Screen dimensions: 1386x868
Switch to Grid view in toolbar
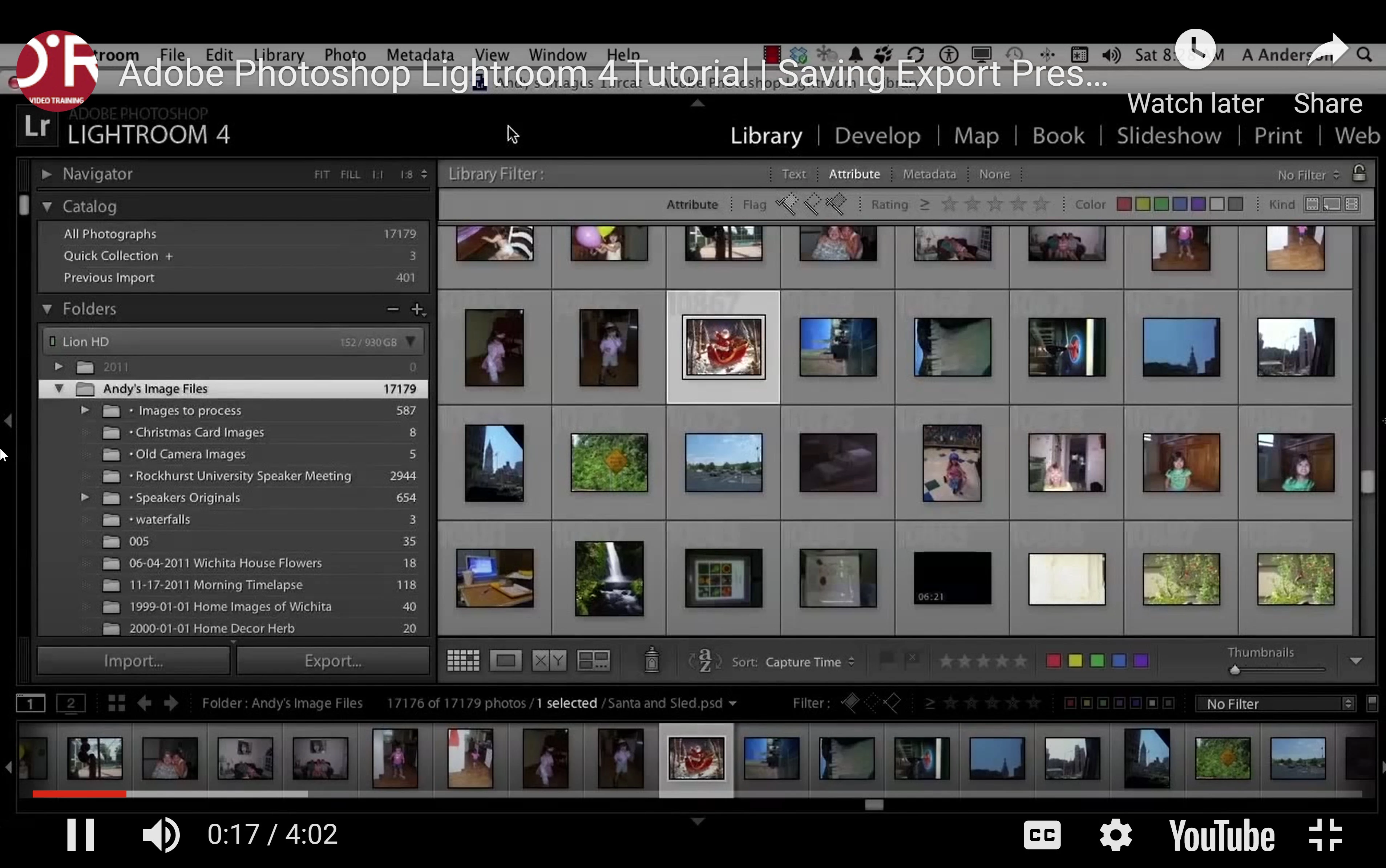(463, 661)
